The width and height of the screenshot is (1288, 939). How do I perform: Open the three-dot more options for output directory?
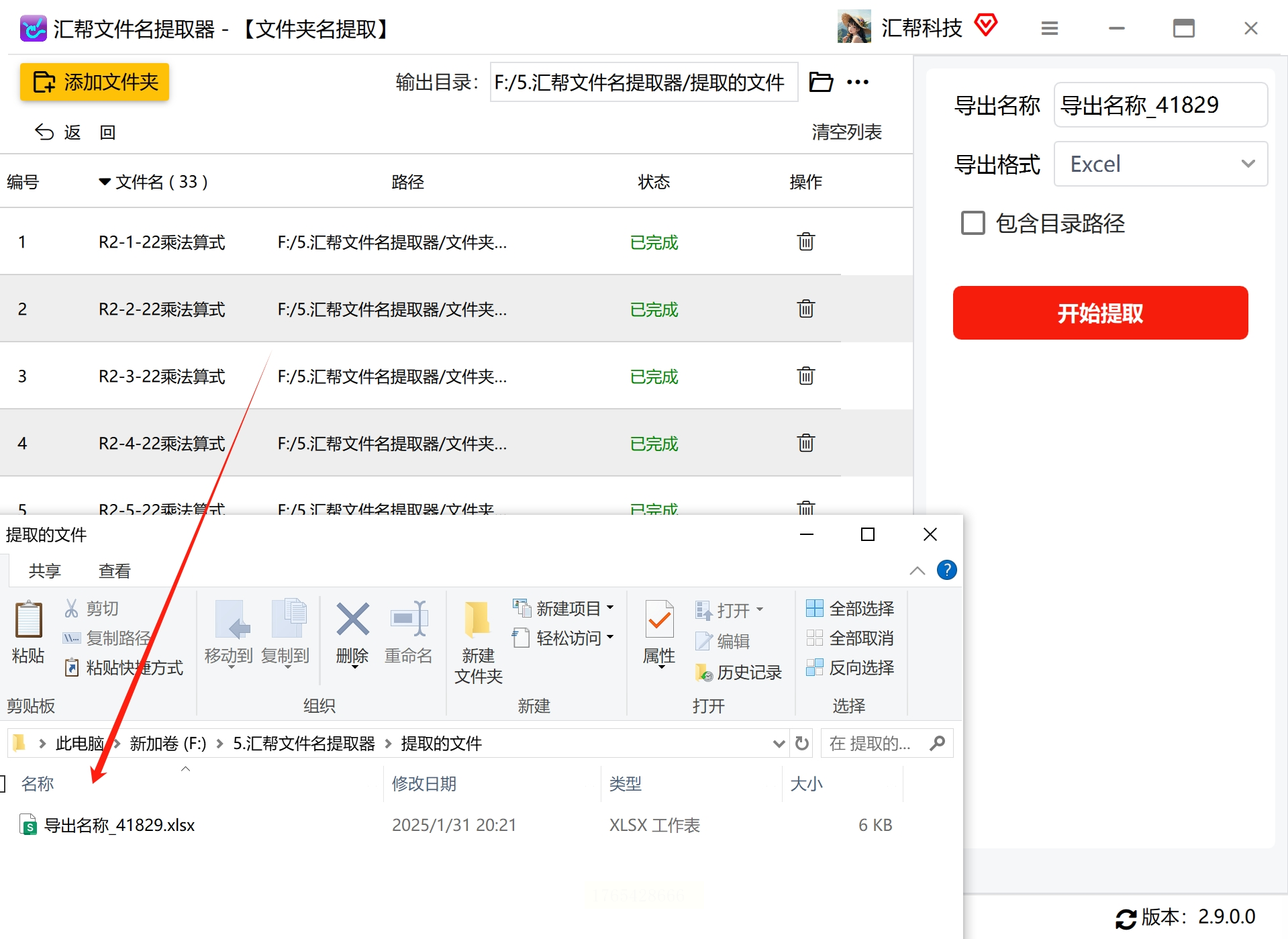858,82
